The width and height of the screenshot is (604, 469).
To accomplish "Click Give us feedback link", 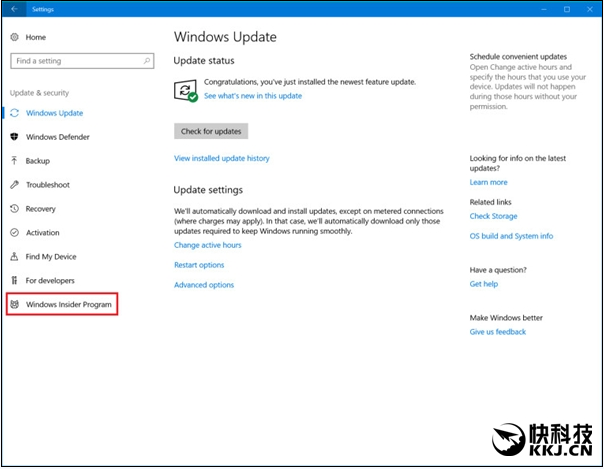I will click(x=498, y=332).
